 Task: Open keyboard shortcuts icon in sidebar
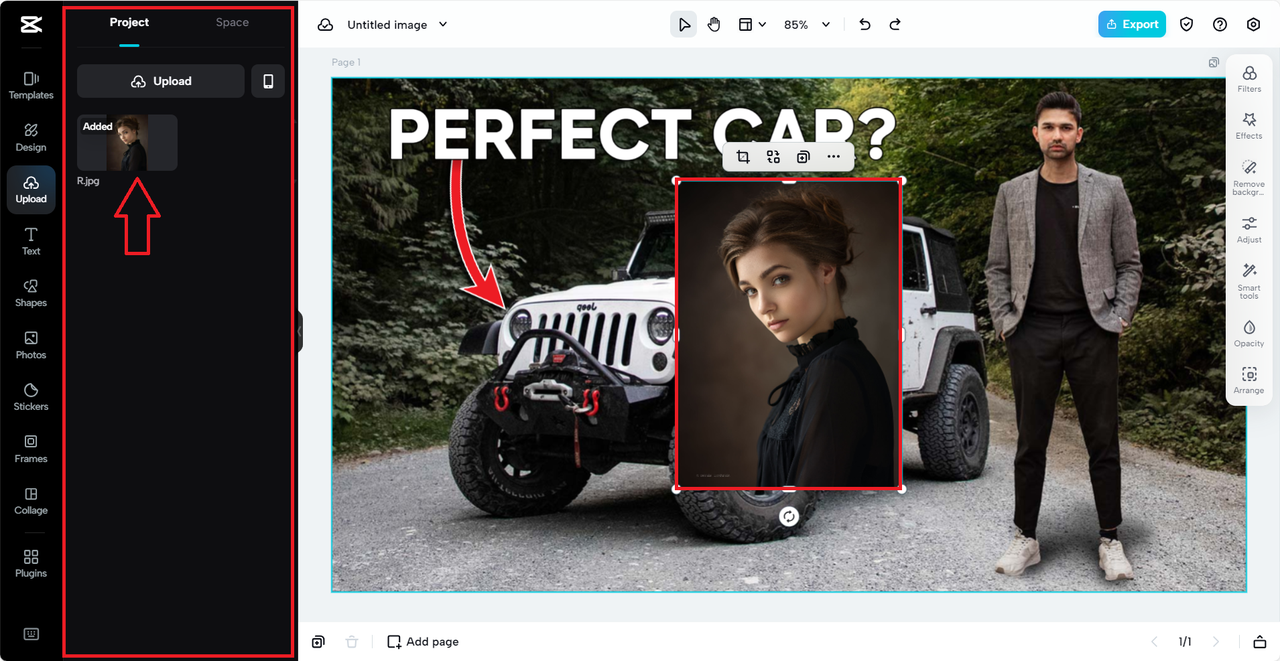(31, 634)
